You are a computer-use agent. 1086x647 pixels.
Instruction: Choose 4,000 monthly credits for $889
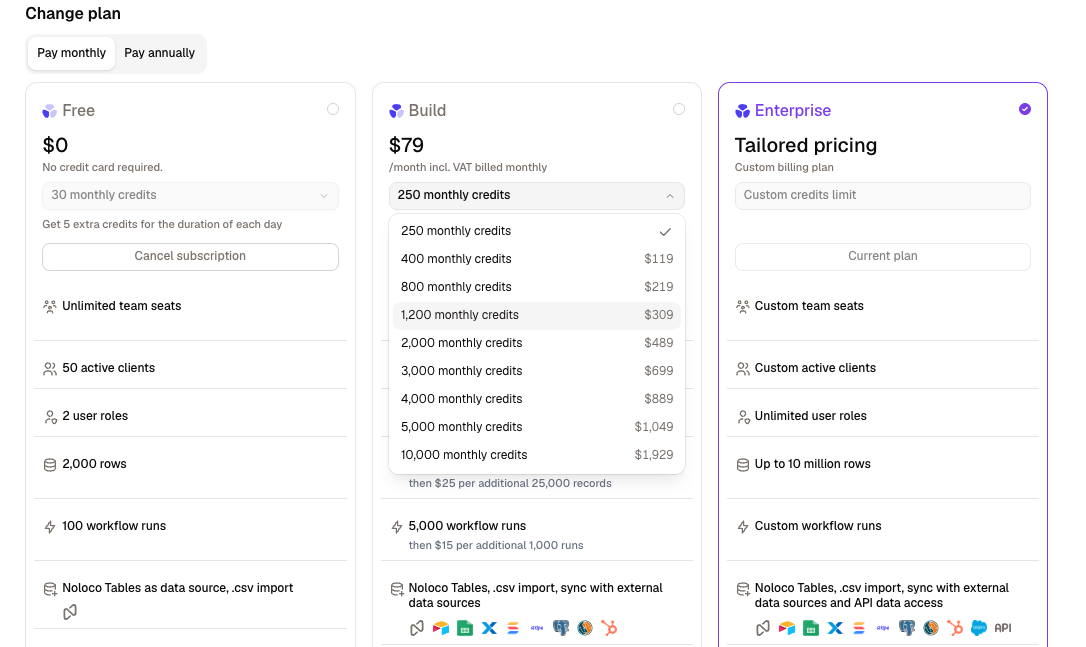[x=537, y=400]
